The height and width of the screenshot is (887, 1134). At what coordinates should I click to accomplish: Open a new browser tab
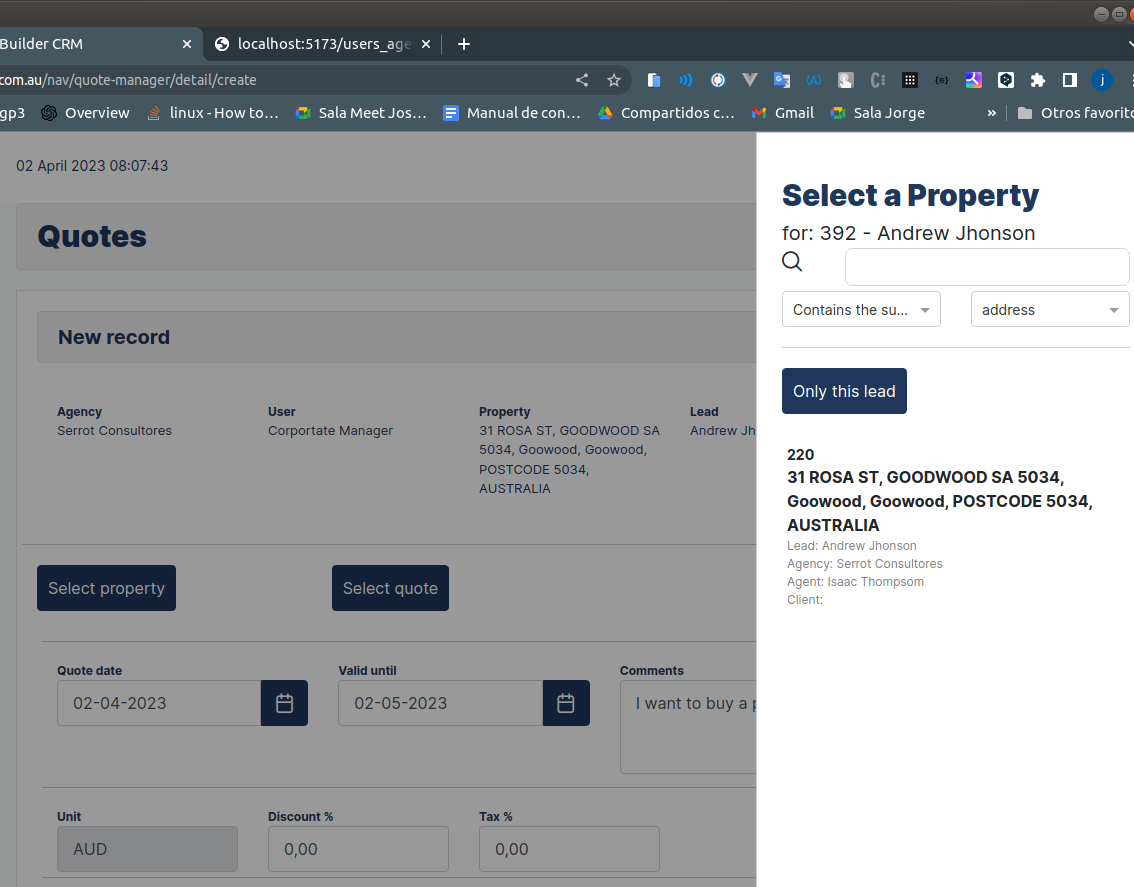click(464, 44)
